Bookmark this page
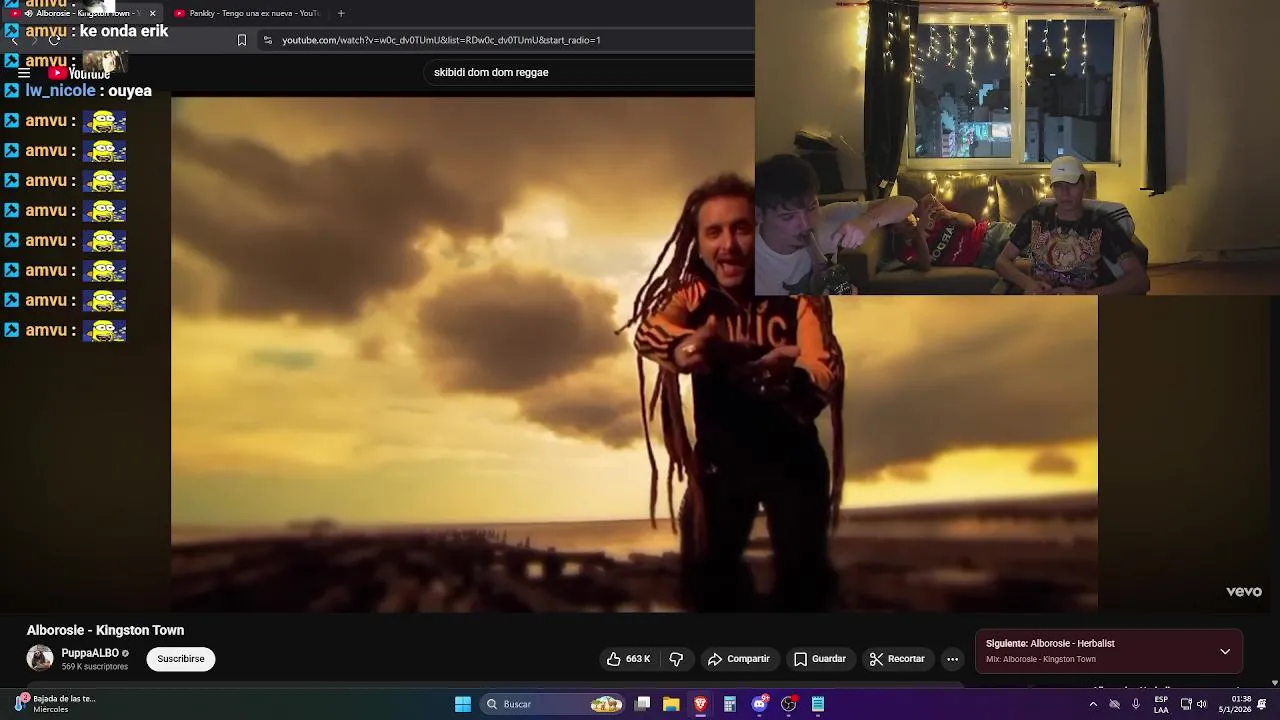1280x720 pixels. click(x=241, y=40)
